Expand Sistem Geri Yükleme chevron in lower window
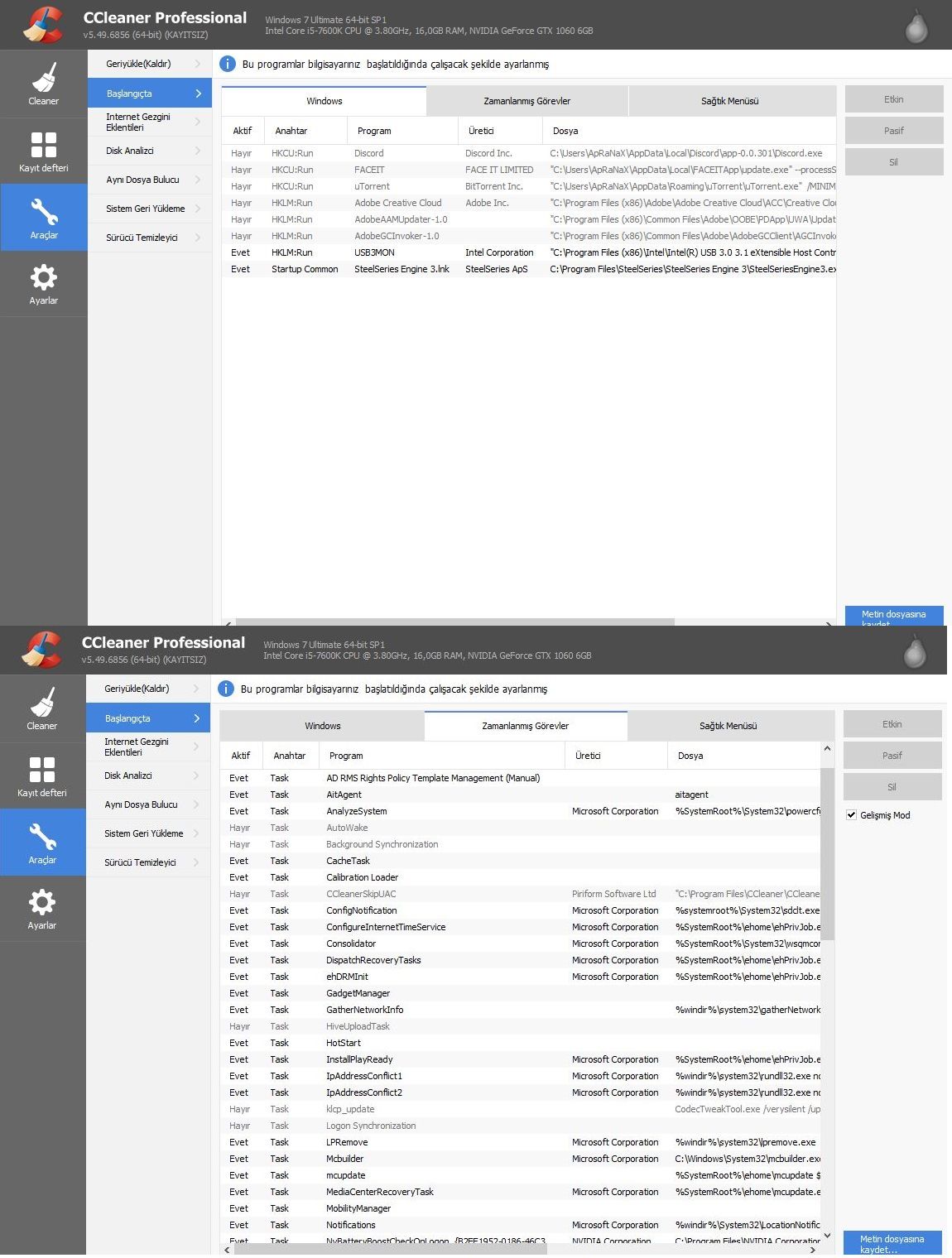Viewport: 952px width, 1258px height. click(x=195, y=833)
